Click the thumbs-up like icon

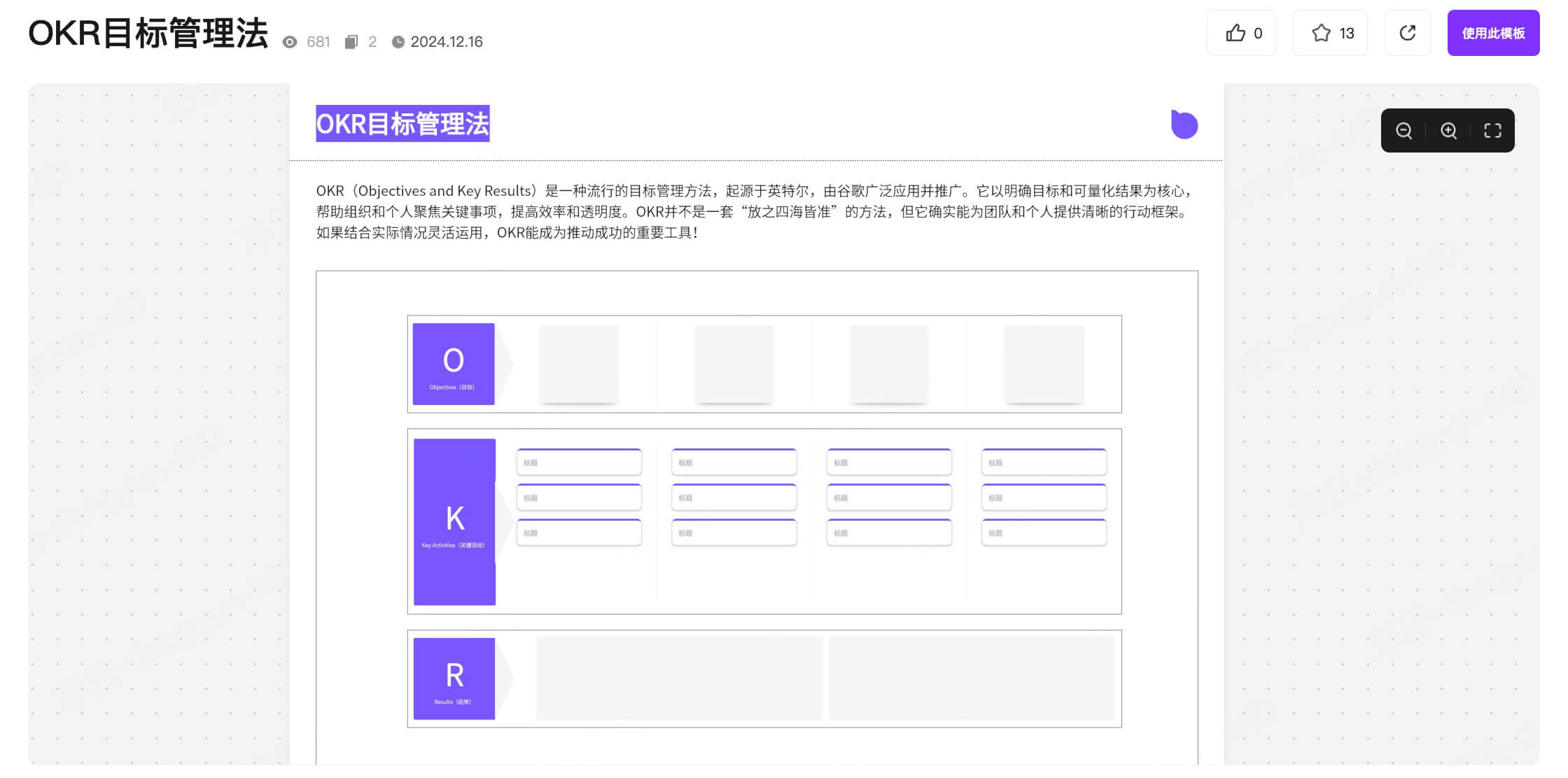(x=1235, y=33)
